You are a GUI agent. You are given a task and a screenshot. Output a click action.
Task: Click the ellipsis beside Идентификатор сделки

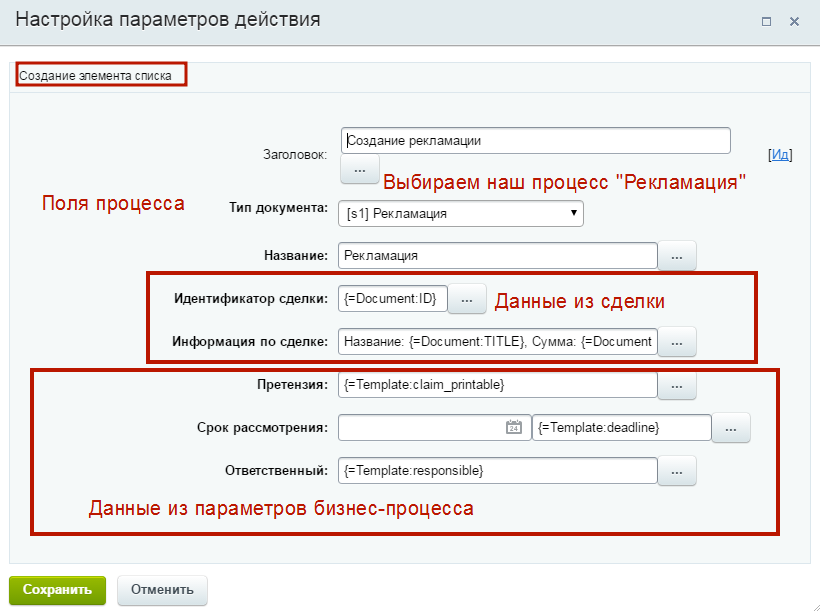point(465,299)
